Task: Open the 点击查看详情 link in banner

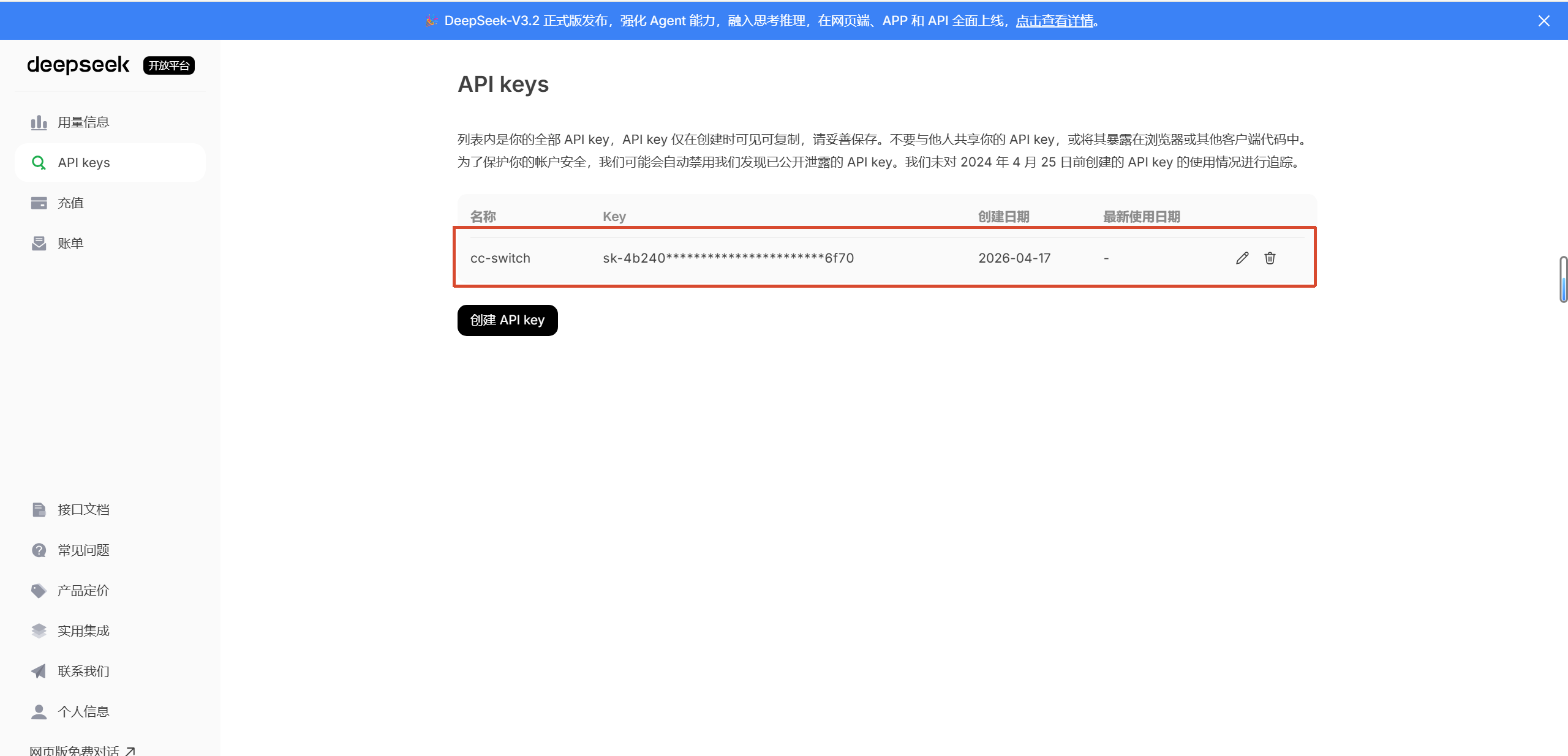Action: 1055,21
